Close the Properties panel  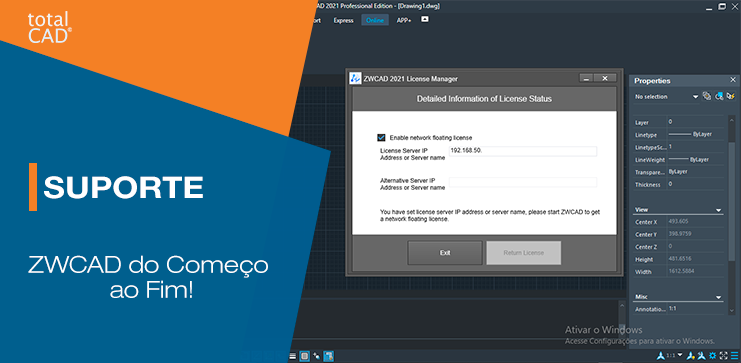(733, 80)
